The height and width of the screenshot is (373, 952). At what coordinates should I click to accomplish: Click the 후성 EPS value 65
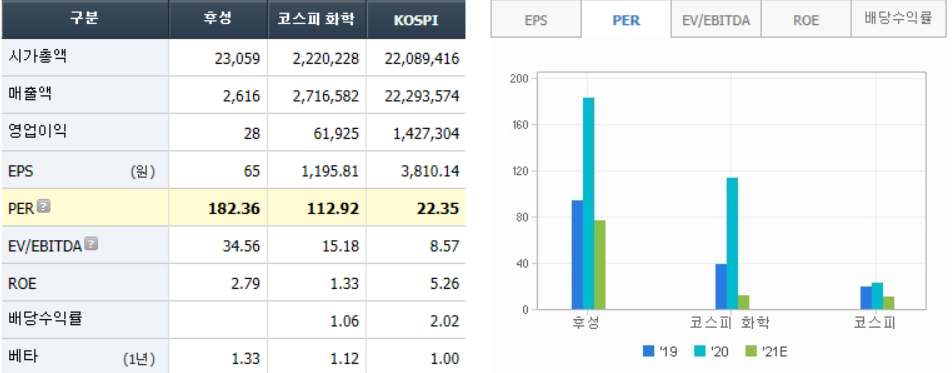(253, 171)
